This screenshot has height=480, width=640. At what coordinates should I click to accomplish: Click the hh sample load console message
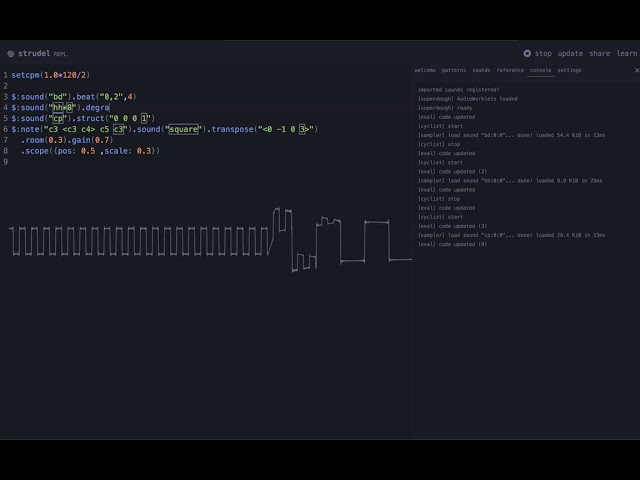point(510,180)
